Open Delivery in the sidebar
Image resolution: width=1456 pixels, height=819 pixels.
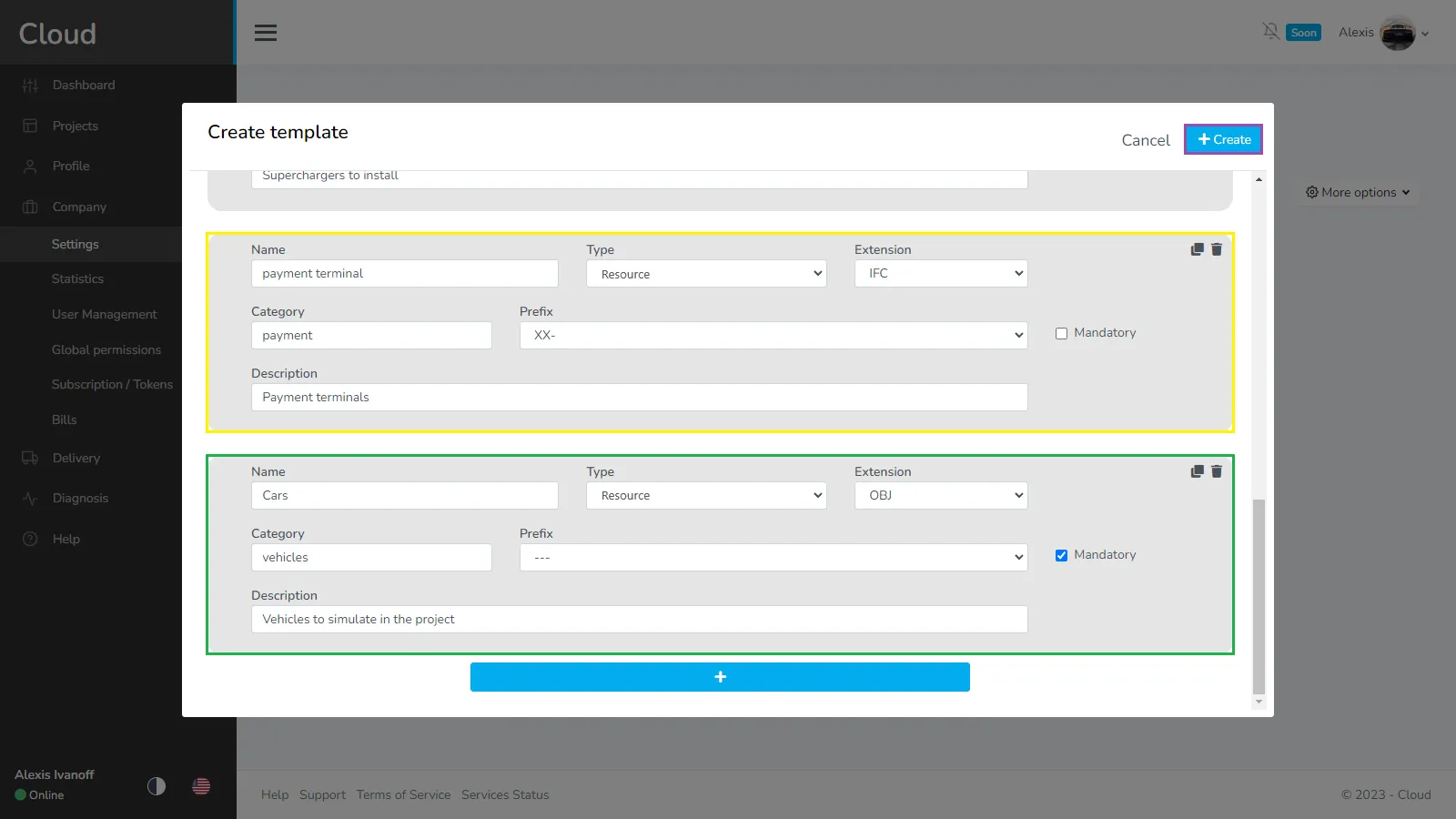(x=76, y=459)
